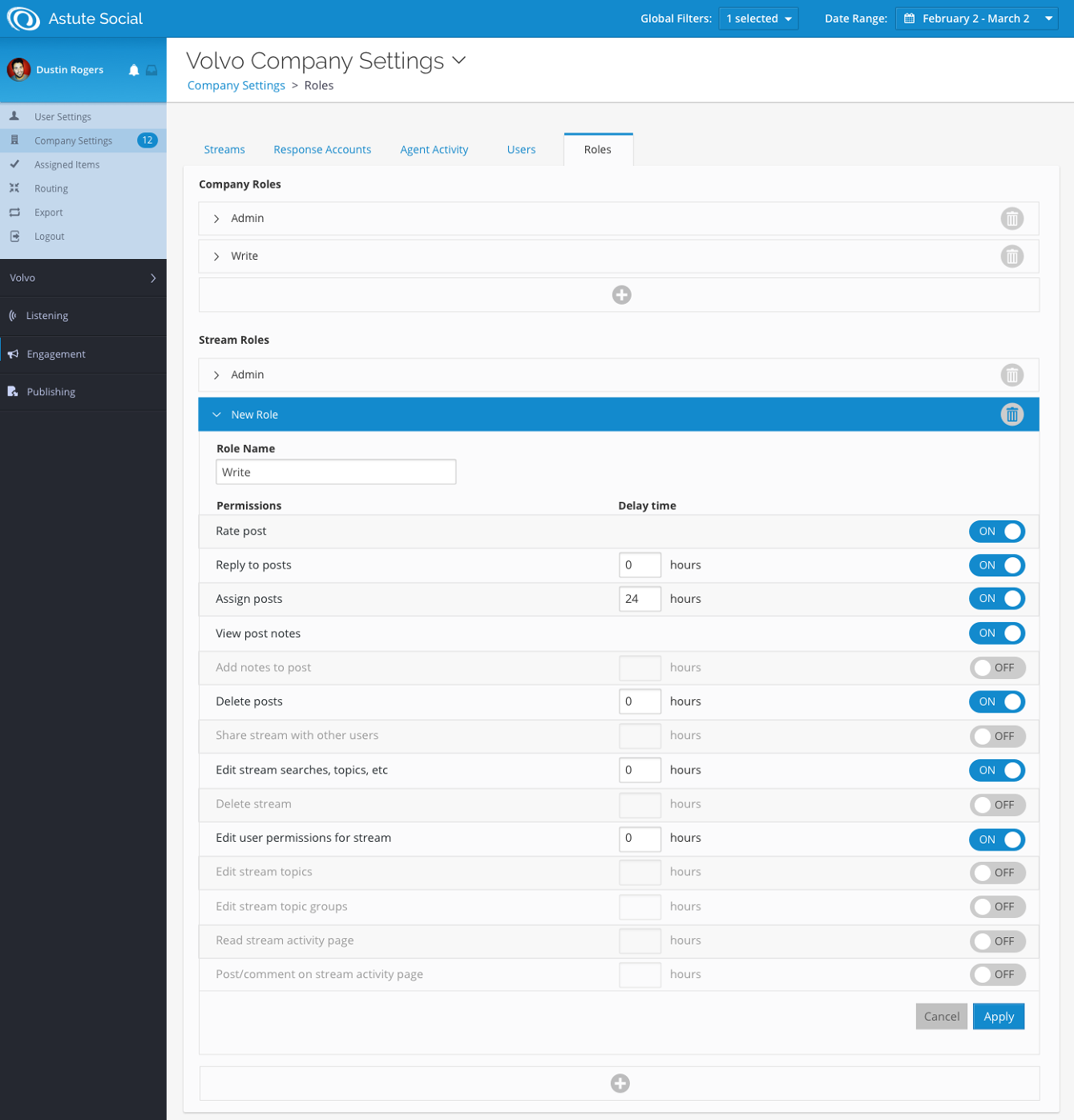Turn off the View post notes toggle
Screen dimensions: 1074x1120
pos(997,633)
